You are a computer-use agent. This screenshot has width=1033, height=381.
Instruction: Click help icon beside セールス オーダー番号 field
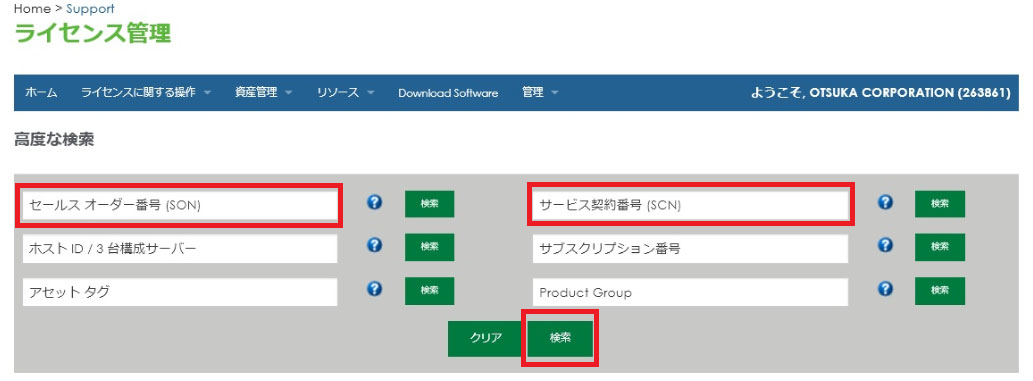tap(374, 202)
